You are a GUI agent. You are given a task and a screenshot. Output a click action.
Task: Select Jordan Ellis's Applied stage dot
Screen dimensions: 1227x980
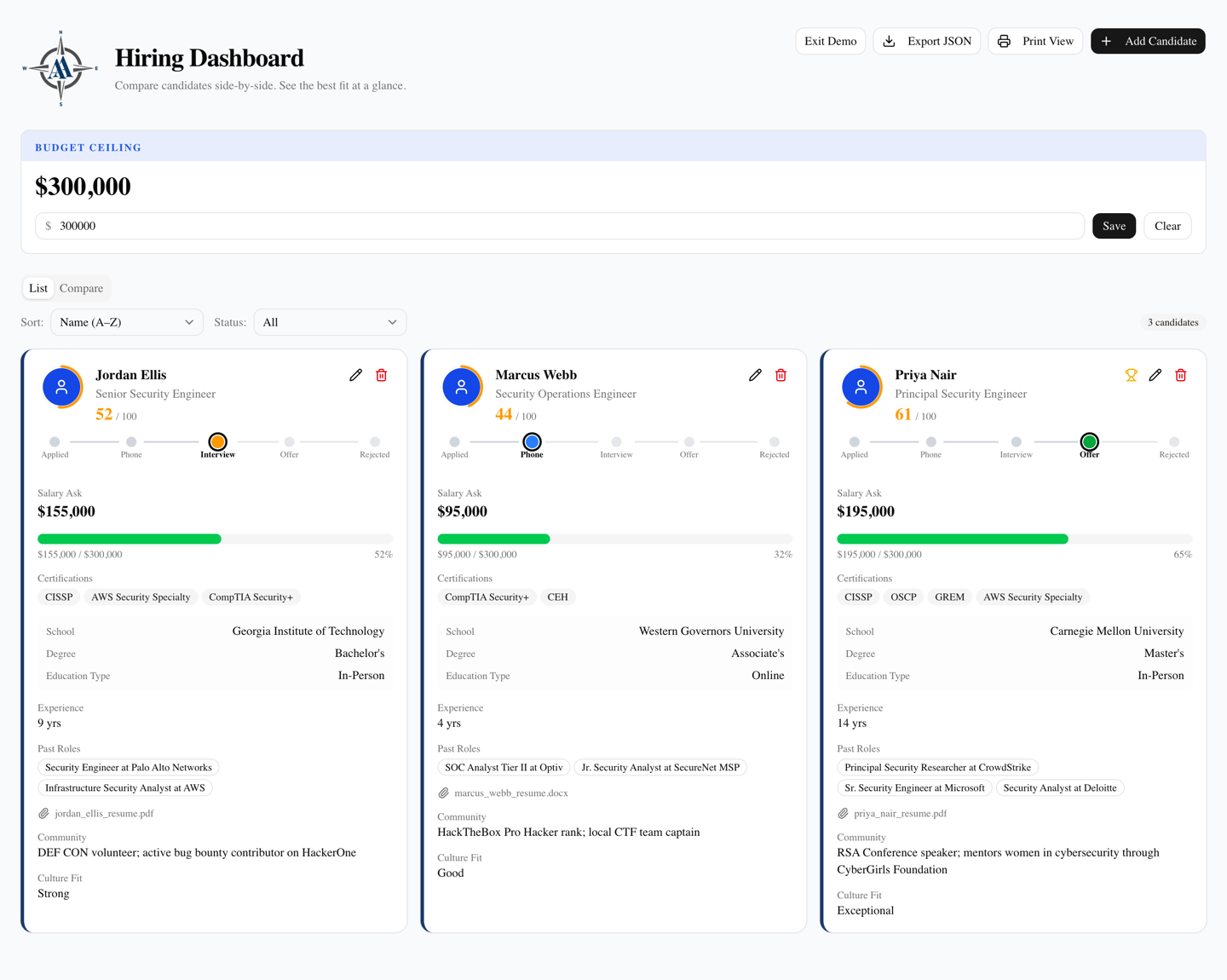point(55,441)
